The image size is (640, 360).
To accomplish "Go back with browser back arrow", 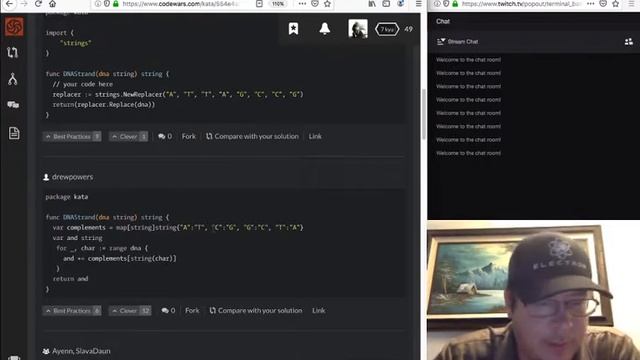I will pos(9,4).
